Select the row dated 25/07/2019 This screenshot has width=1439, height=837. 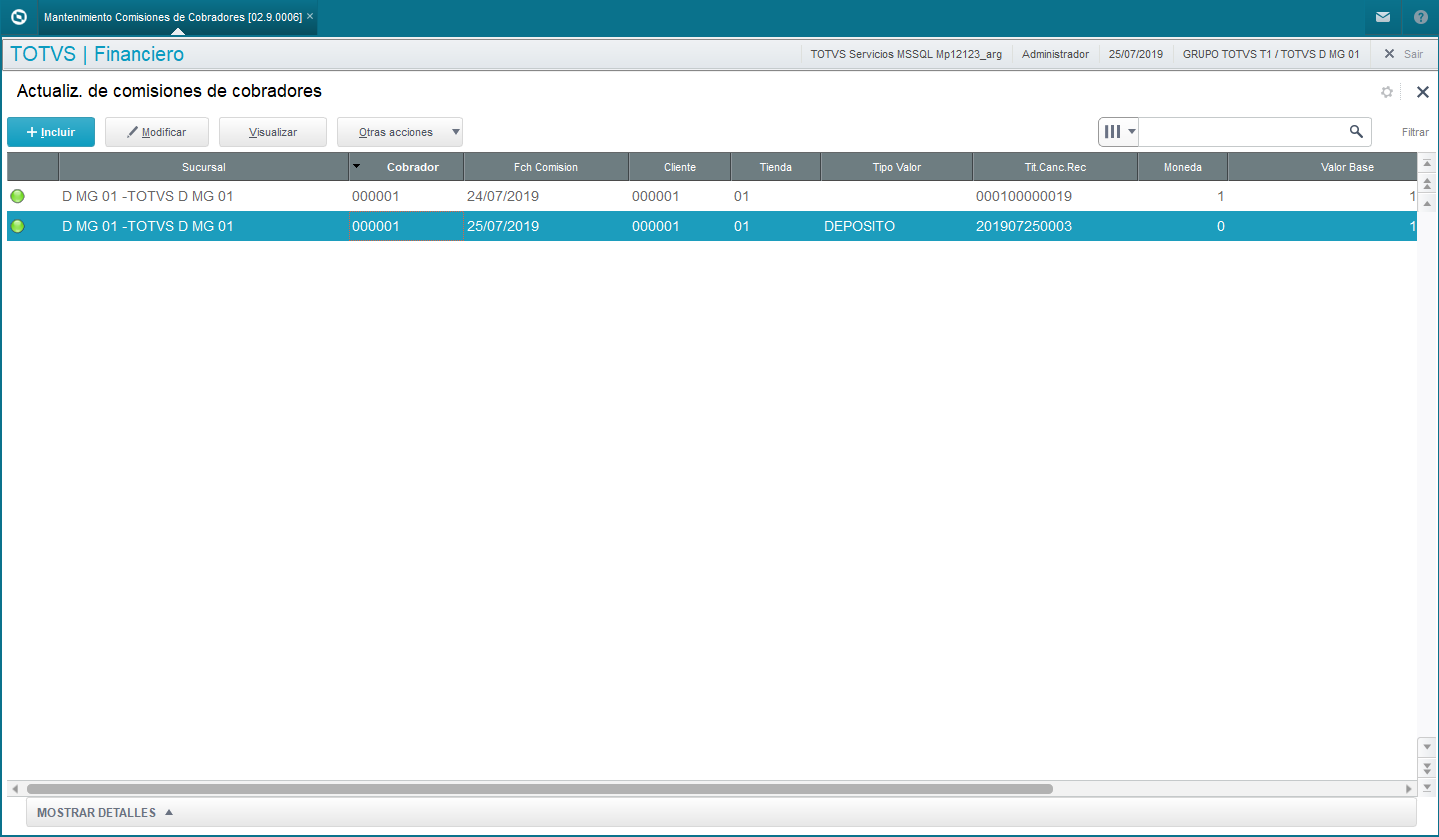point(712,226)
